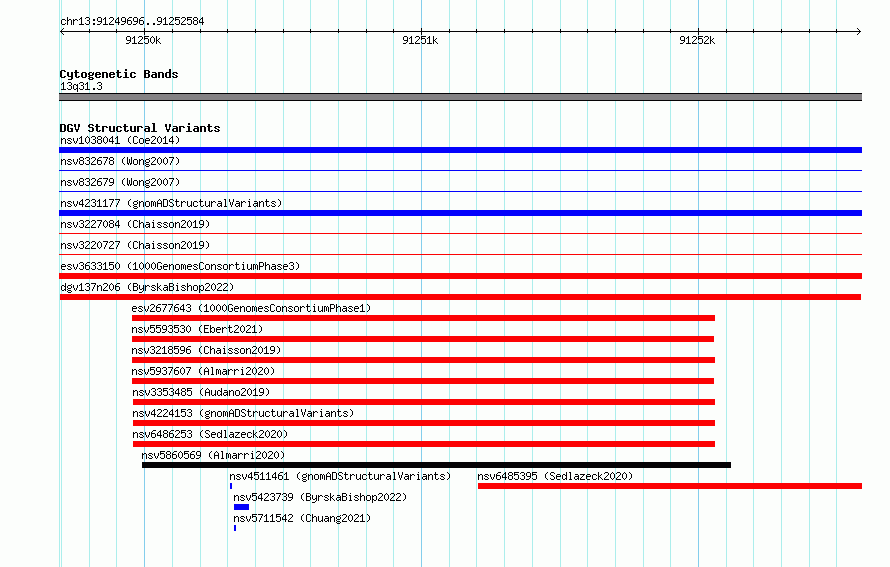The image size is (890, 567).
Task: Select red bar under nsv4224153
Action: tap(424, 423)
